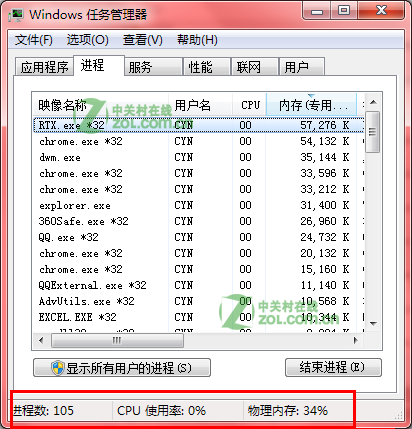This screenshot has height=429, width=412.
Task: Click the 26,960 K memory value
Action: pyautogui.click(x=325, y=221)
